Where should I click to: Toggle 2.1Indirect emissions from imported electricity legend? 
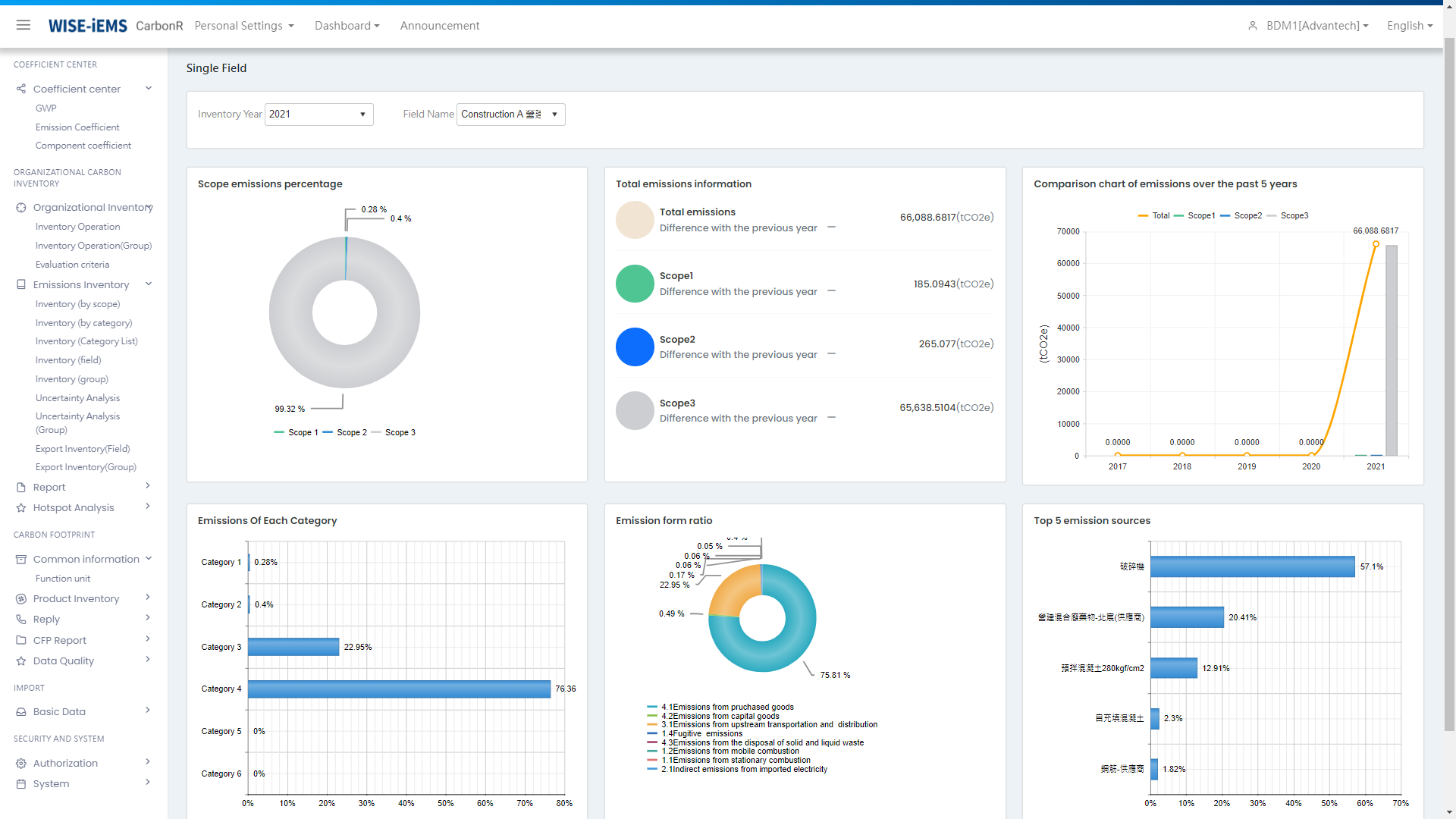coord(737,769)
